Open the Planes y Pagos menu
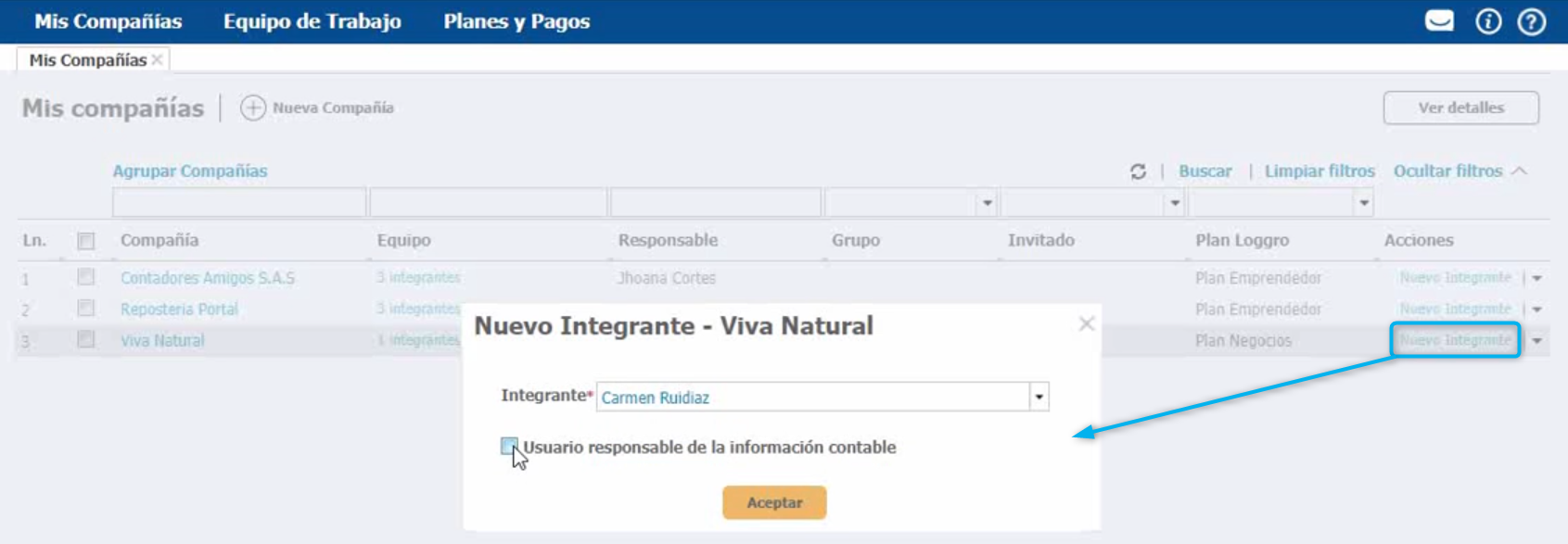Image resolution: width=1568 pixels, height=544 pixels. pyautogui.click(x=516, y=21)
